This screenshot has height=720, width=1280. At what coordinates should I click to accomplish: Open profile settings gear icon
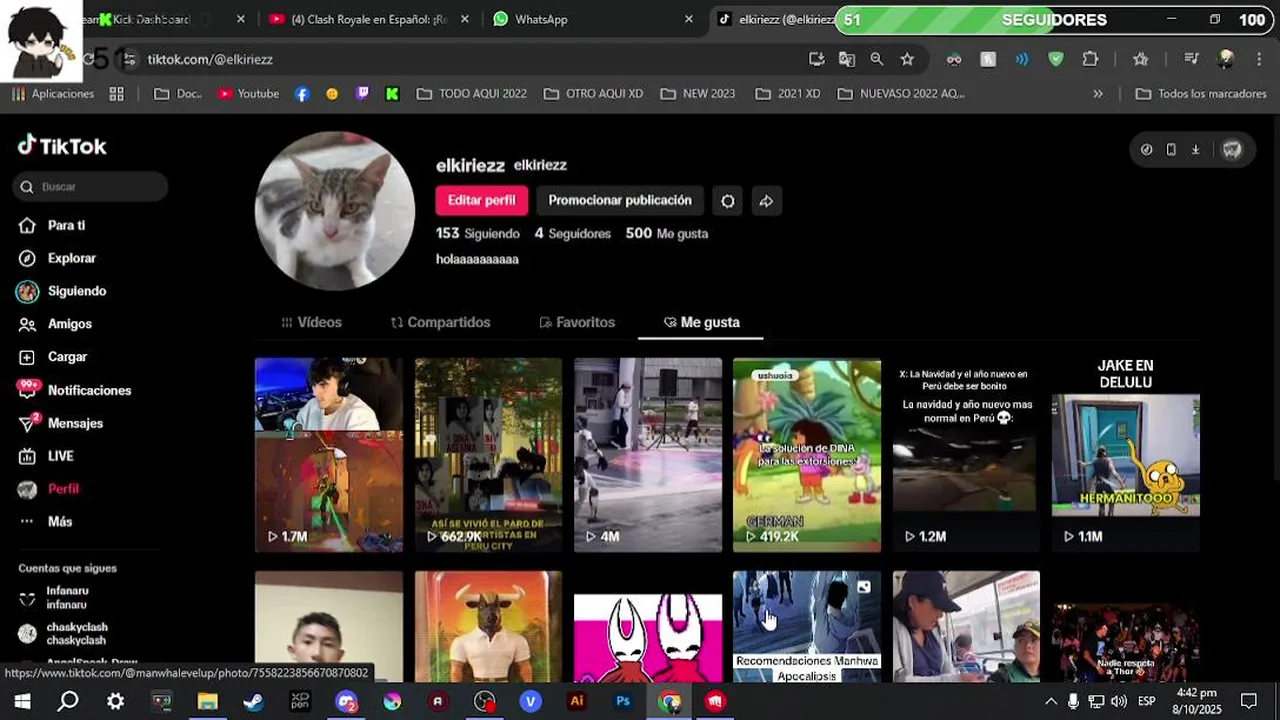(728, 201)
